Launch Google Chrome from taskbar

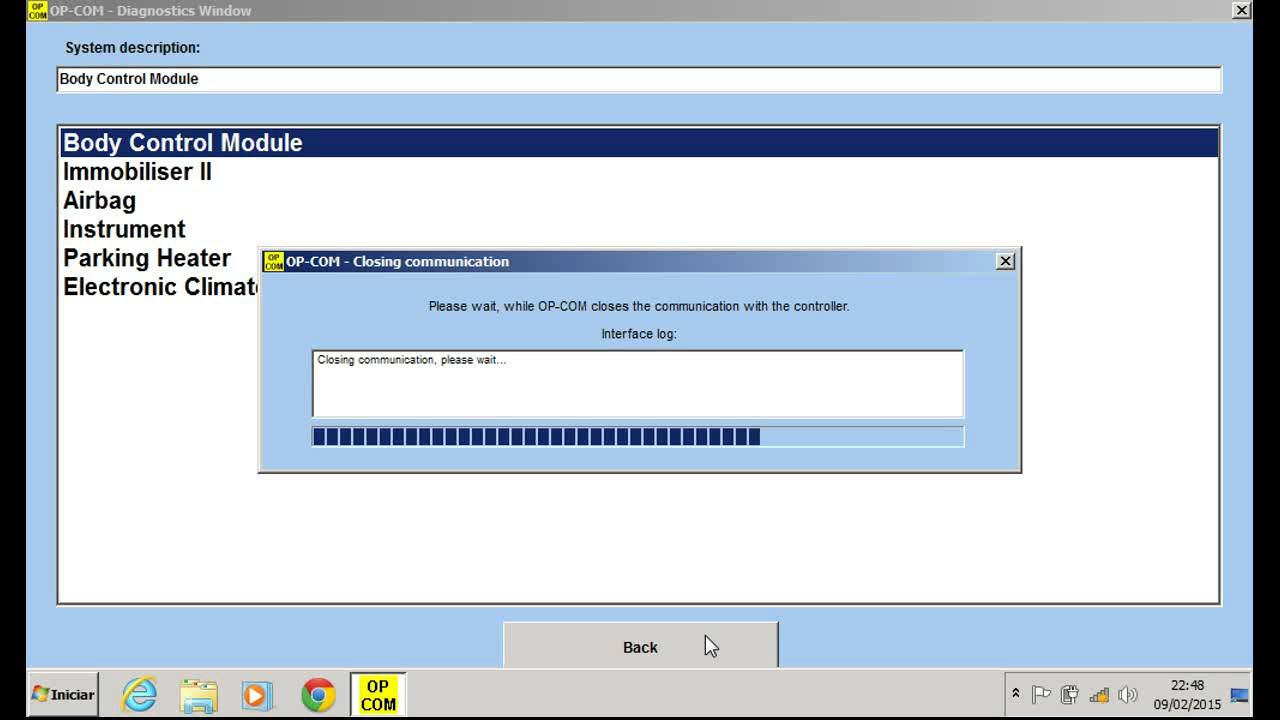coord(318,695)
